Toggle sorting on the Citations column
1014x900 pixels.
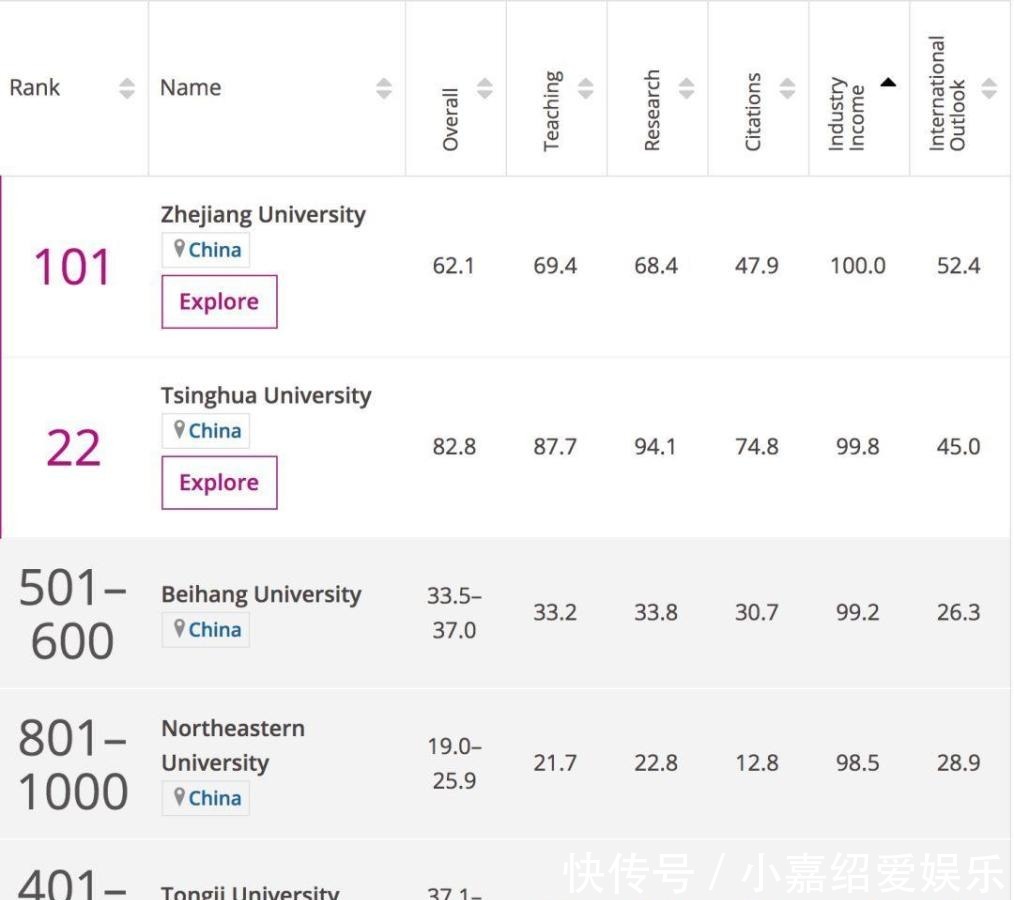point(787,88)
